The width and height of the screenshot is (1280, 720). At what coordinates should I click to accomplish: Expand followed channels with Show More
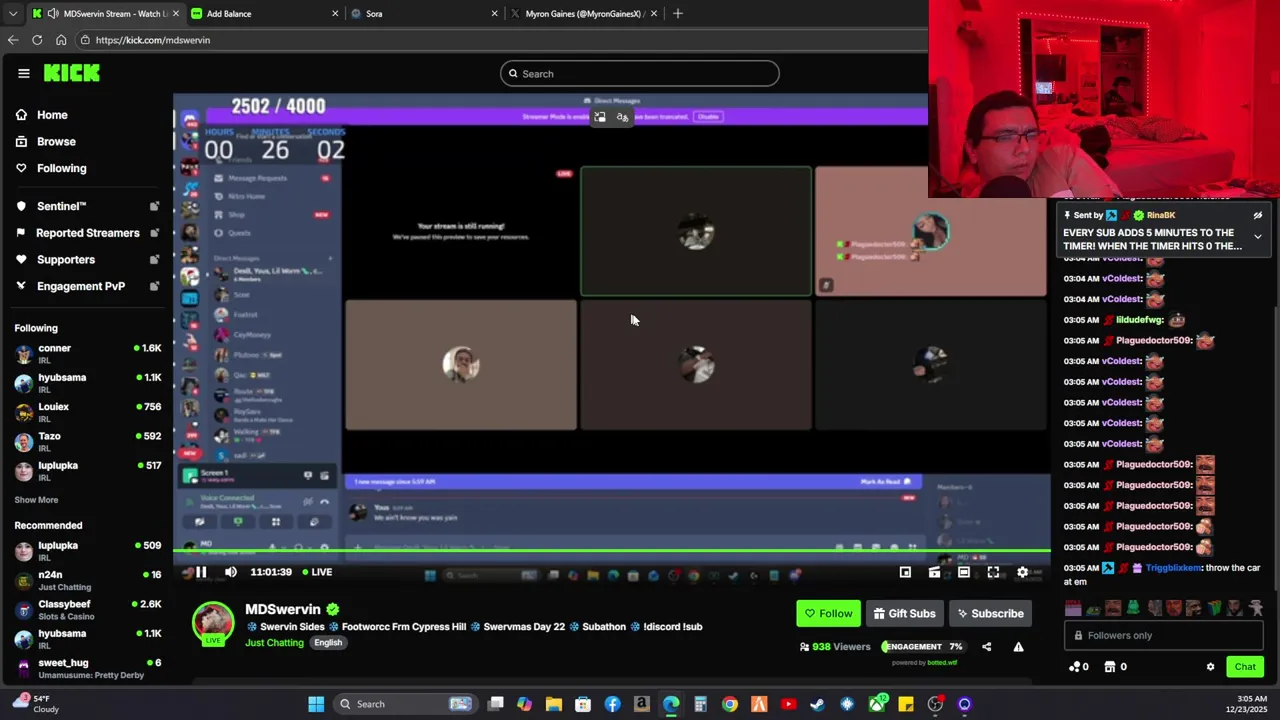36,500
